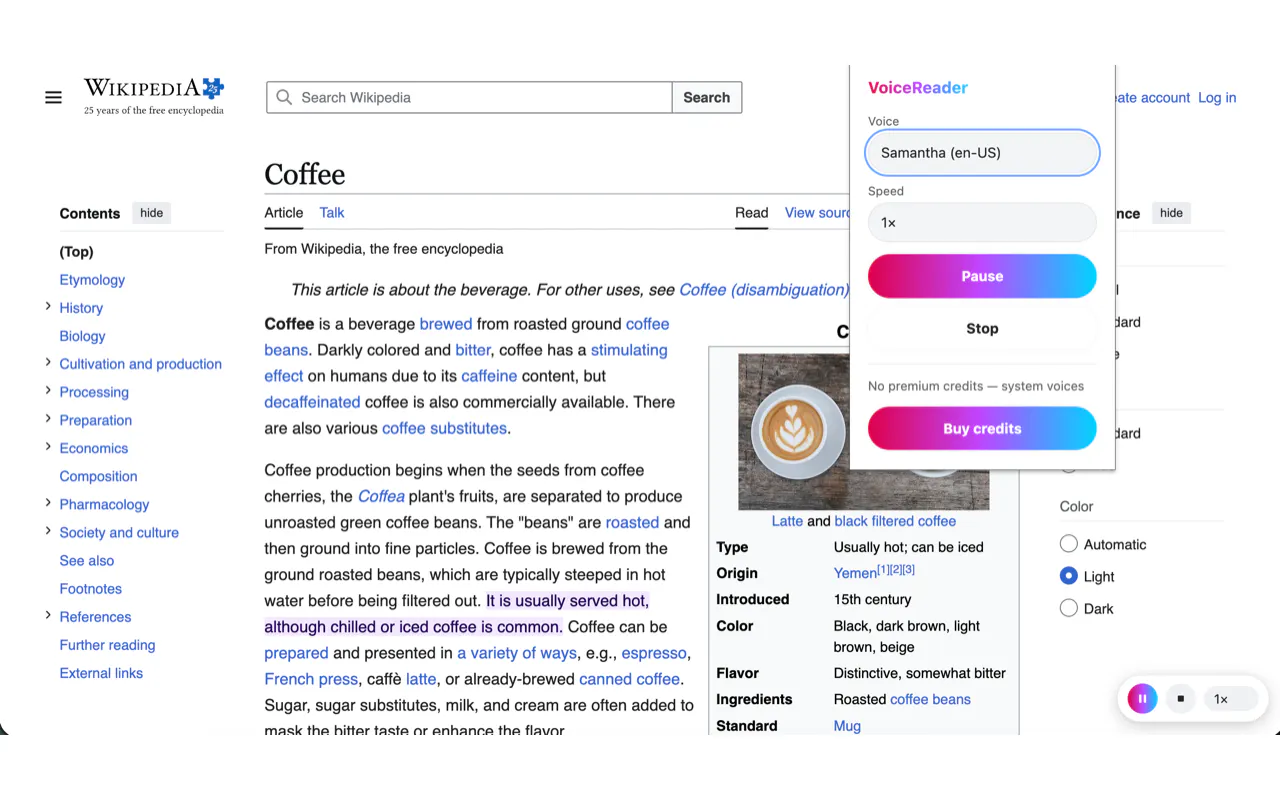1280x800 pixels.
Task: Click the VoiceReader title in the popup
Action: [918, 88]
